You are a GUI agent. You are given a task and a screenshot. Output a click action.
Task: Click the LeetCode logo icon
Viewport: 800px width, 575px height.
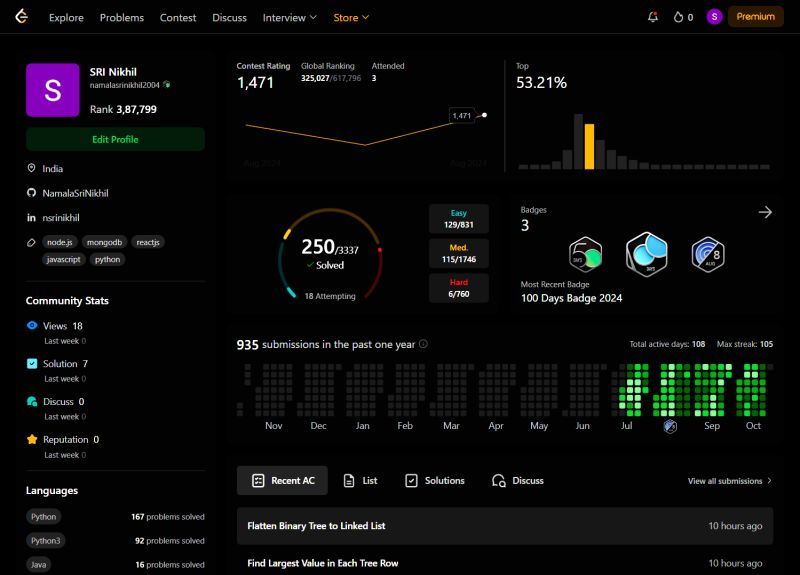[21, 16]
